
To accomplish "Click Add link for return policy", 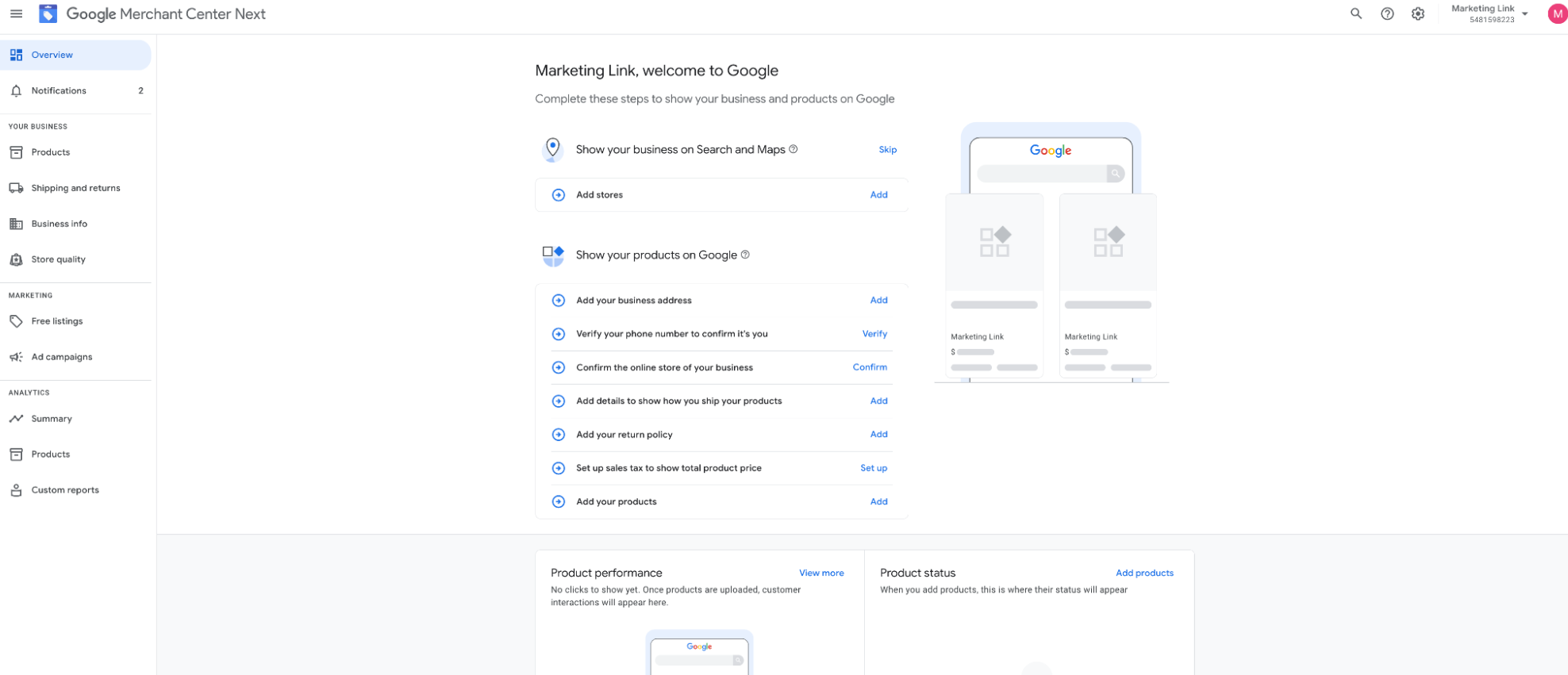I will pyautogui.click(x=878, y=435).
